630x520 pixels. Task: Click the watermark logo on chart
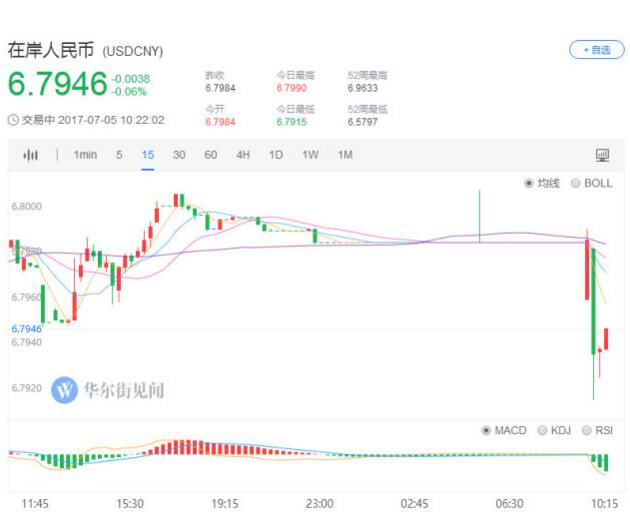click(65, 390)
